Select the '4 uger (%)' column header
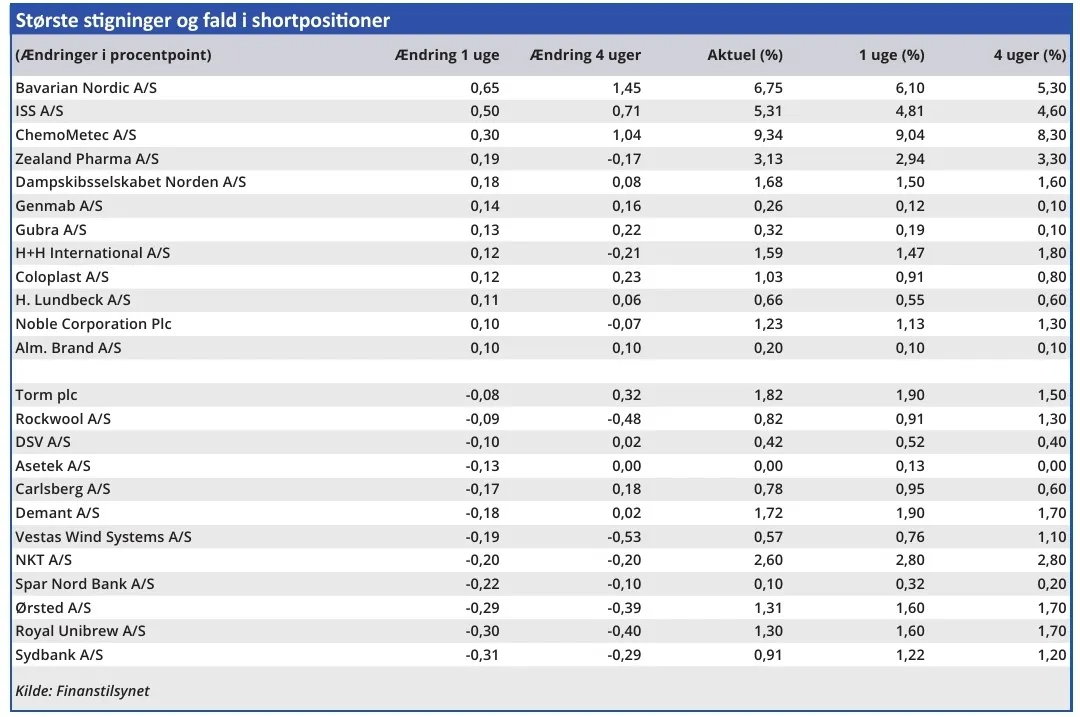1080x717 pixels. tap(1029, 55)
